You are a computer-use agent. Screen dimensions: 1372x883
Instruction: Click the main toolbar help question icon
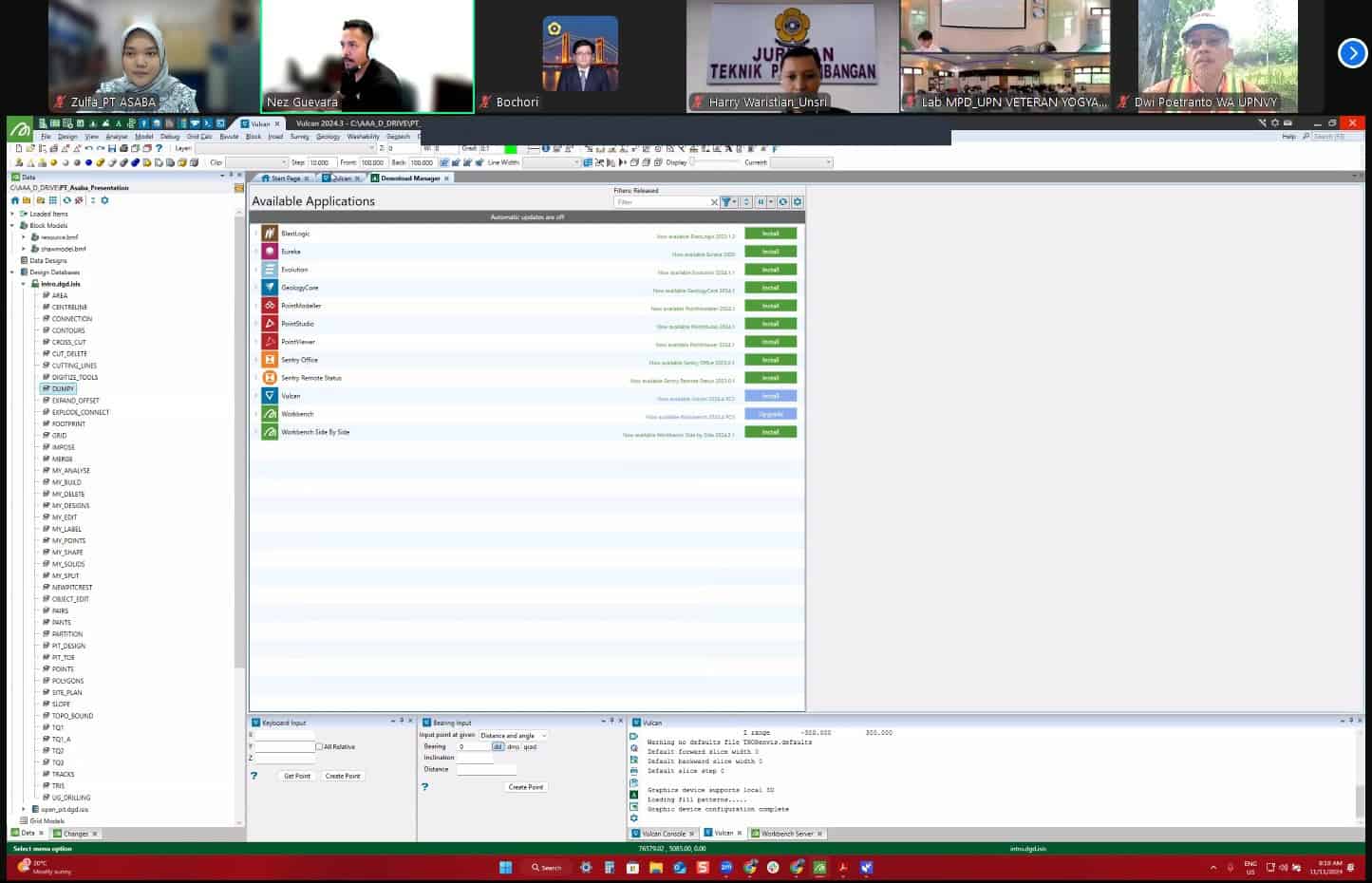[159, 148]
